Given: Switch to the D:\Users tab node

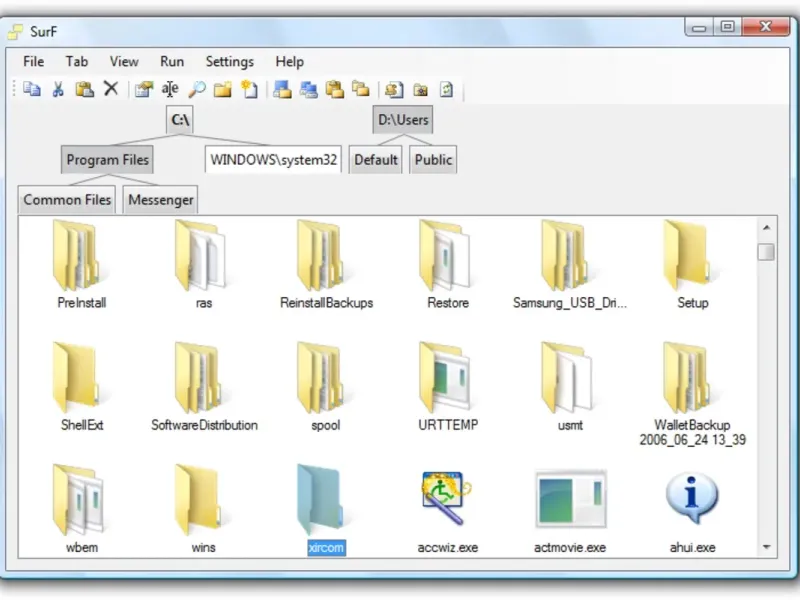Looking at the screenshot, I should pyautogui.click(x=403, y=120).
